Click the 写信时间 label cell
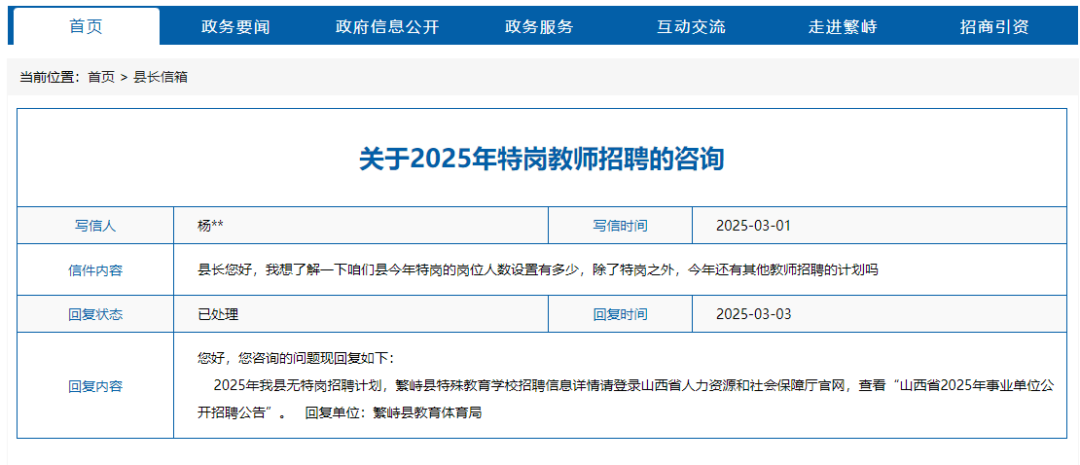Image resolution: width=1080 pixels, height=465 pixels. click(x=619, y=225)
